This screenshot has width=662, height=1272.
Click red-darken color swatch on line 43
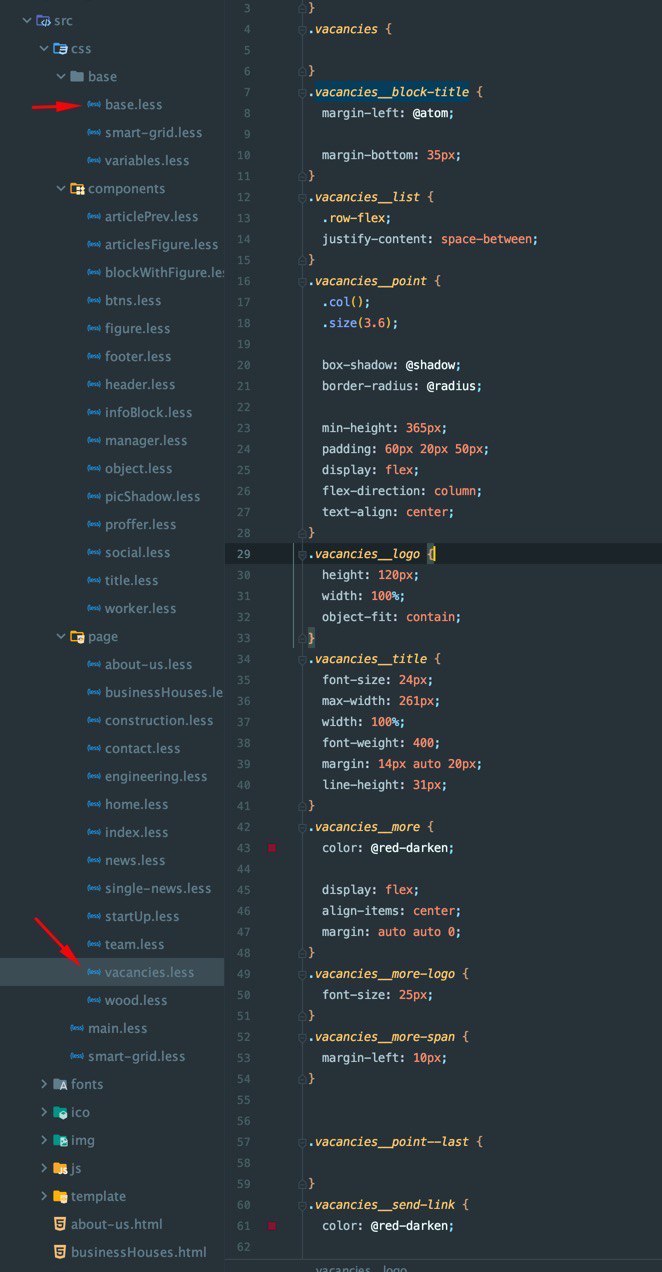[271, 848]
